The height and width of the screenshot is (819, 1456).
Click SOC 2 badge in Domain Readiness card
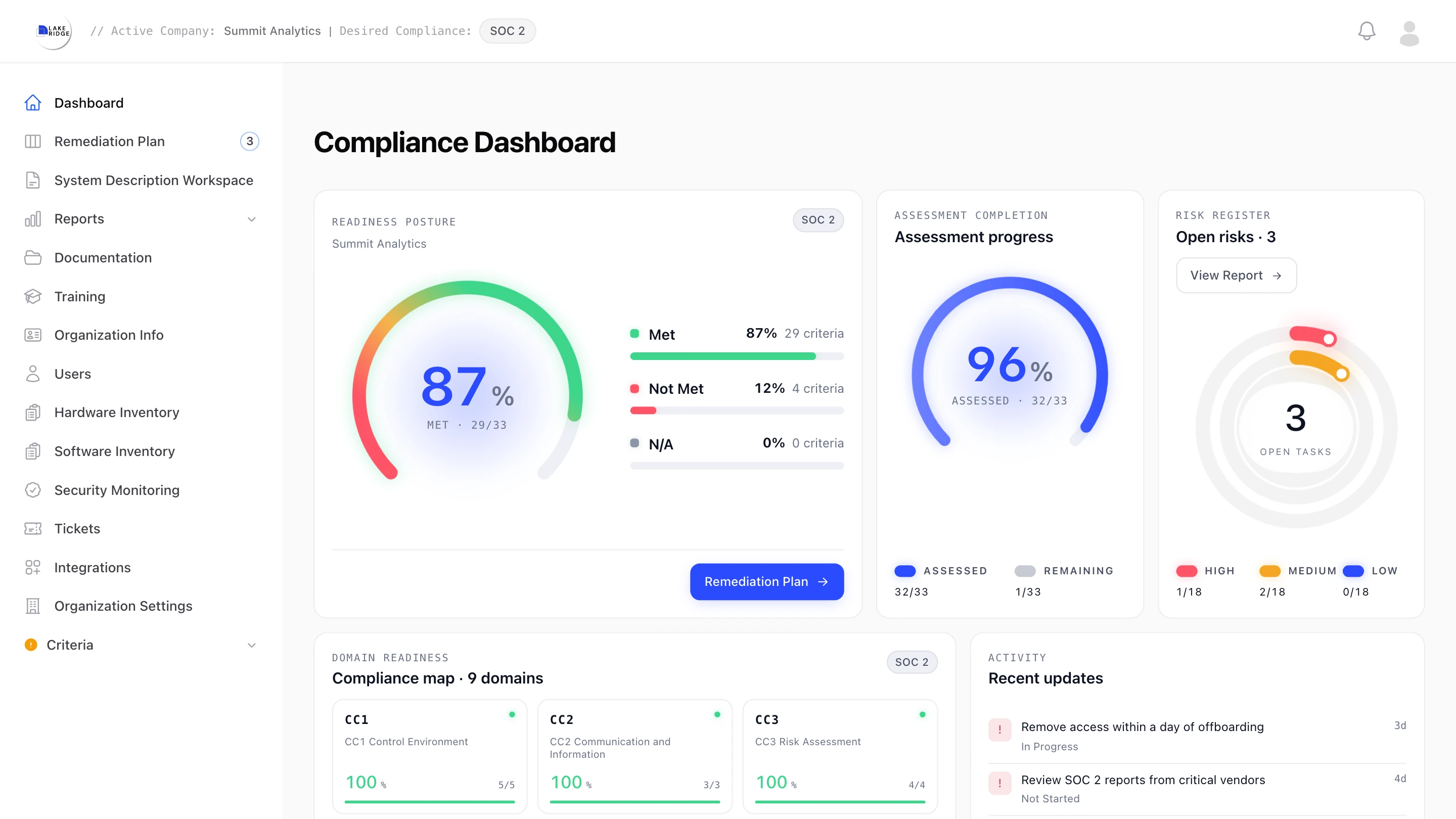coord(912,662)
